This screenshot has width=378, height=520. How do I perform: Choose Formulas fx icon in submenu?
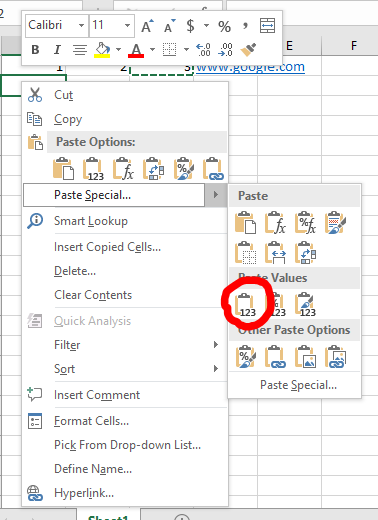coord(275,222)
